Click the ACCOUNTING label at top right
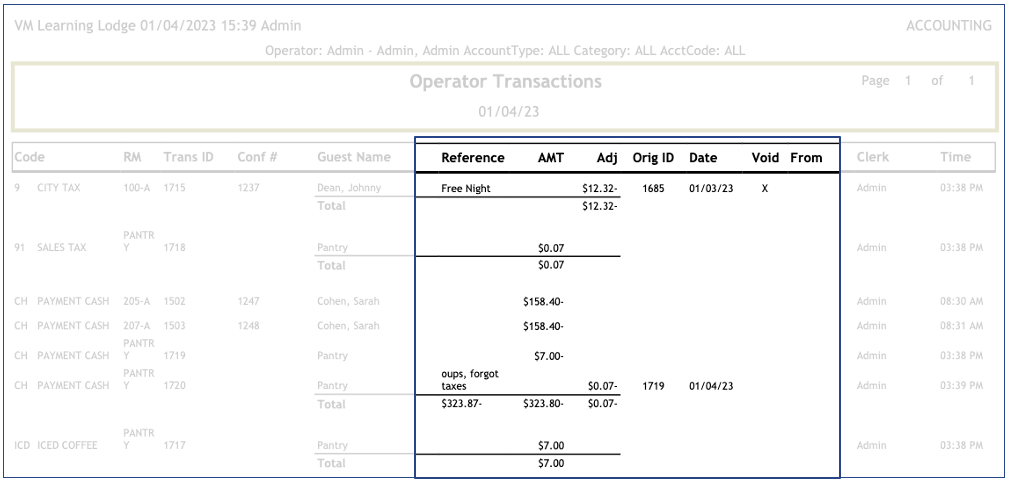 coord(948,25)
